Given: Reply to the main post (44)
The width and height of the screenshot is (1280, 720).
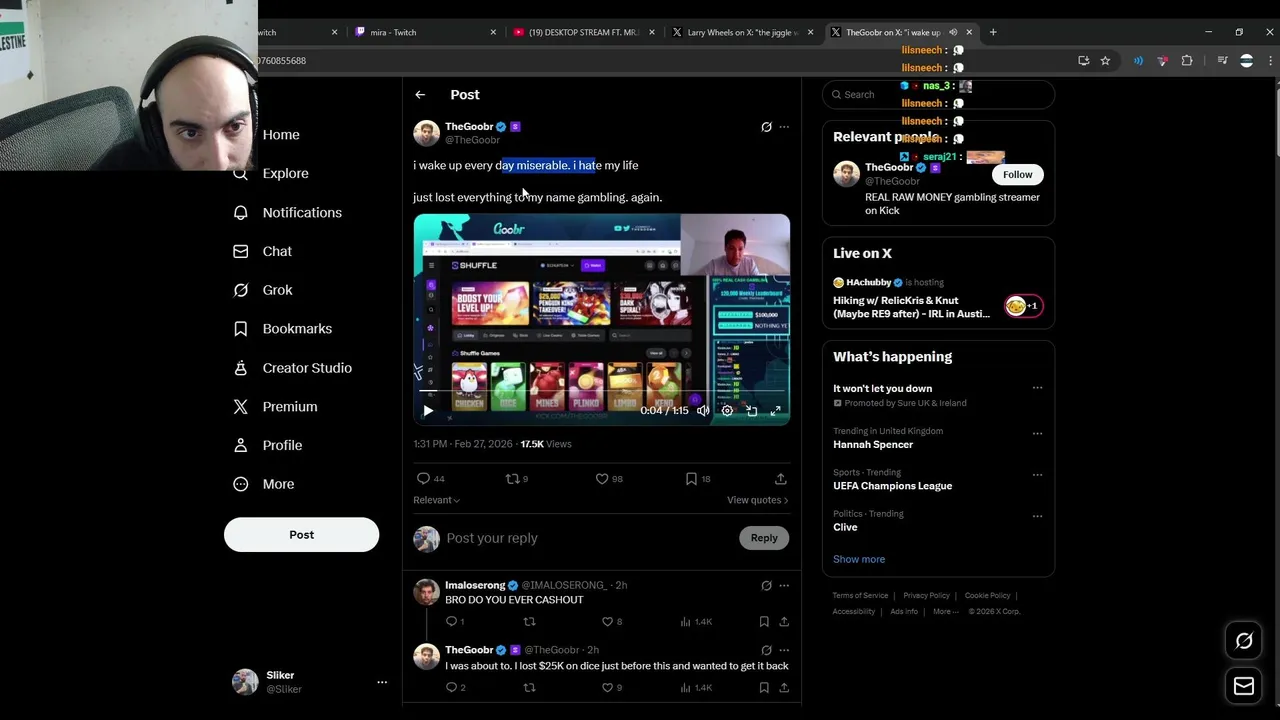Looking at the screenshot, I should point(431,479).
